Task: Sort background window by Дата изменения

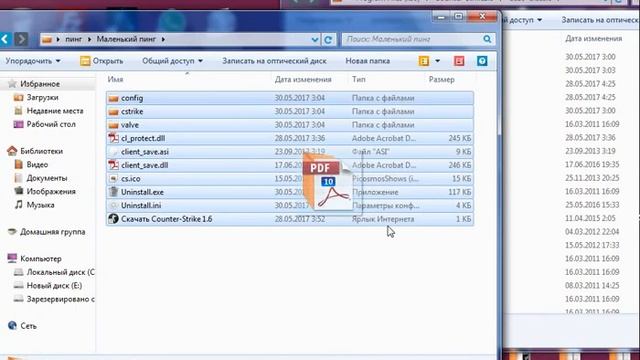Action: pos(593,39)
